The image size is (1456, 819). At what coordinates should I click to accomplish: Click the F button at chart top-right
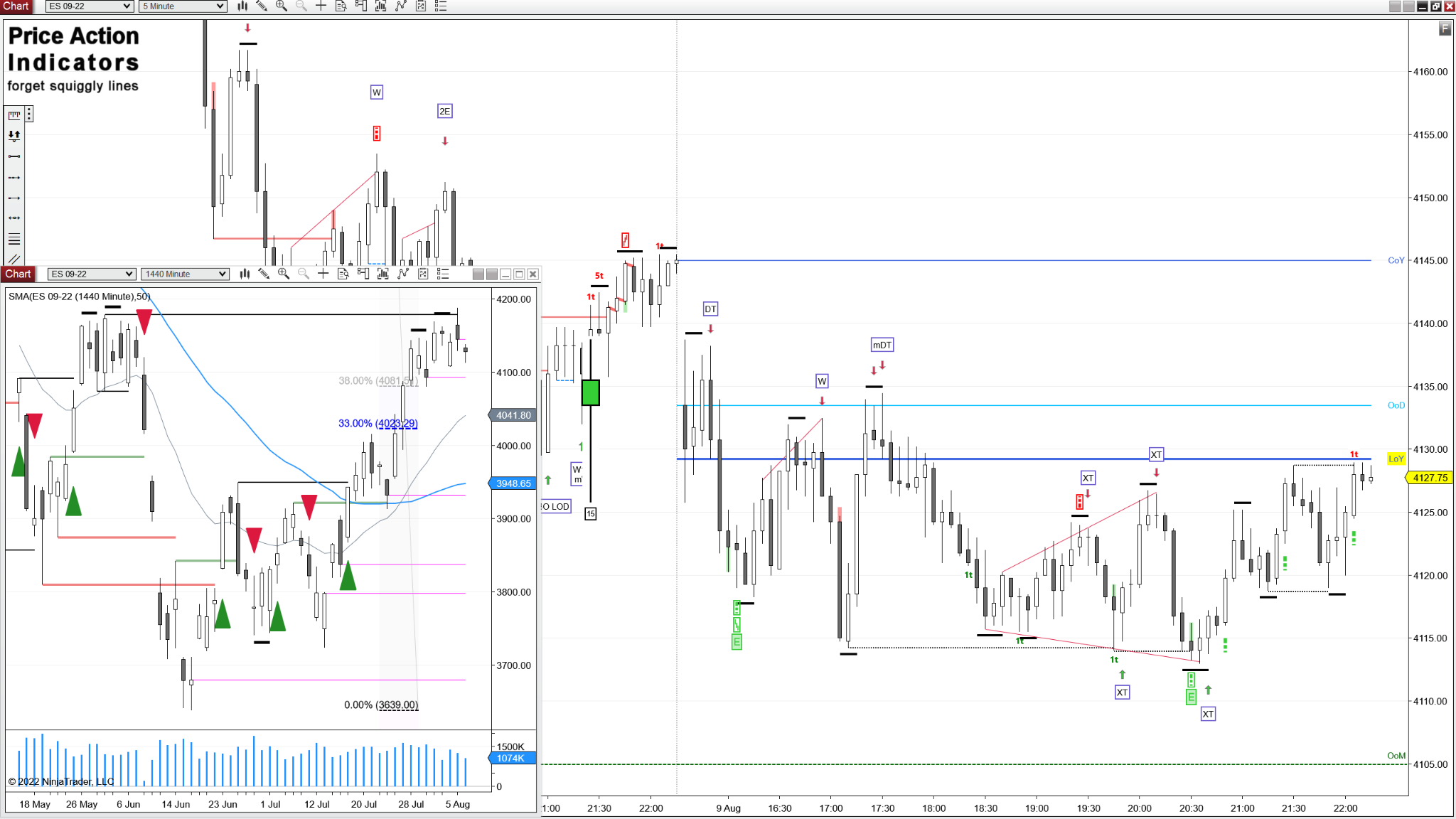[x=1445, y=28]
